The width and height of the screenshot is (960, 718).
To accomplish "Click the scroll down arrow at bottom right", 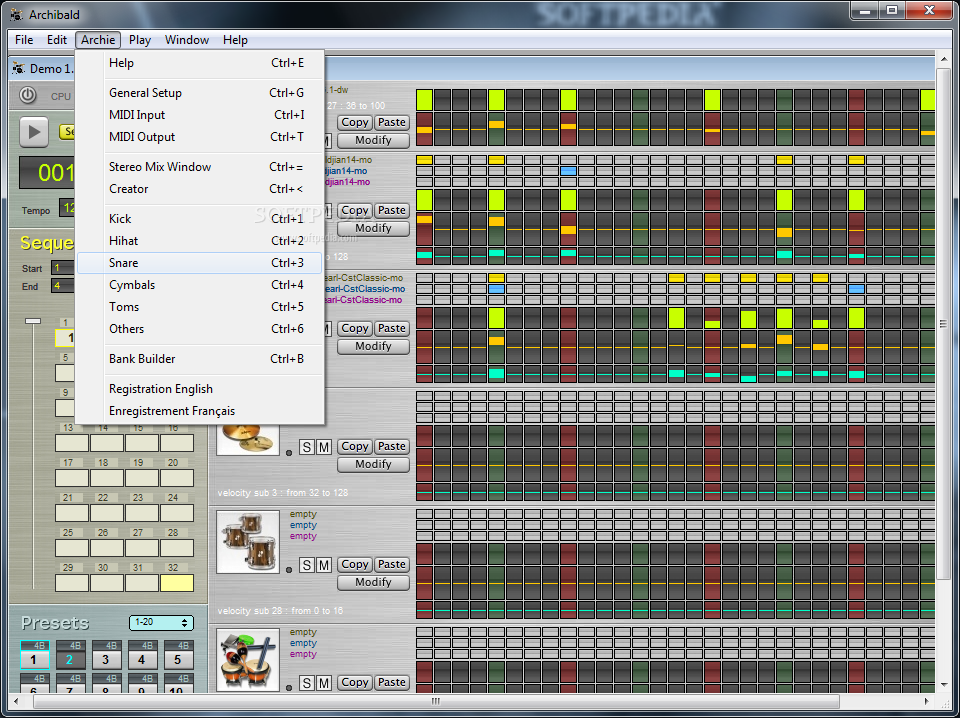I will point(943,684).
